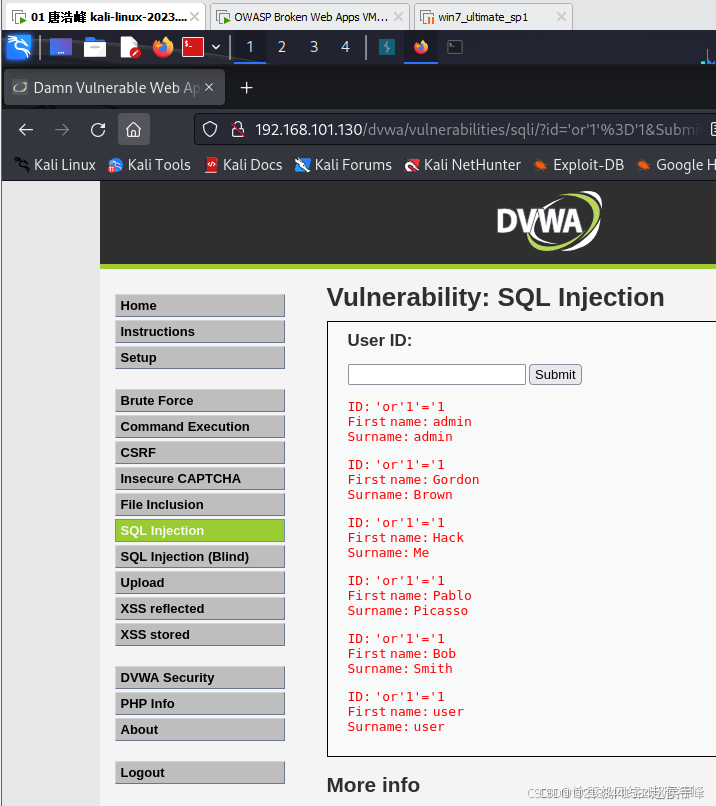Switch to workspace 3

pyautogui.click(x=314, y=47)
